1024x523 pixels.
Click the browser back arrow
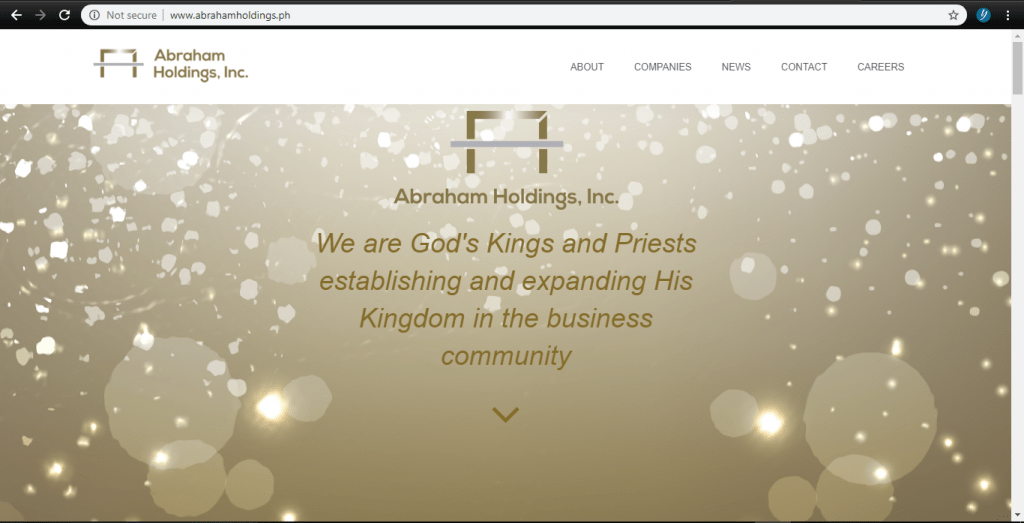(16, 15)
